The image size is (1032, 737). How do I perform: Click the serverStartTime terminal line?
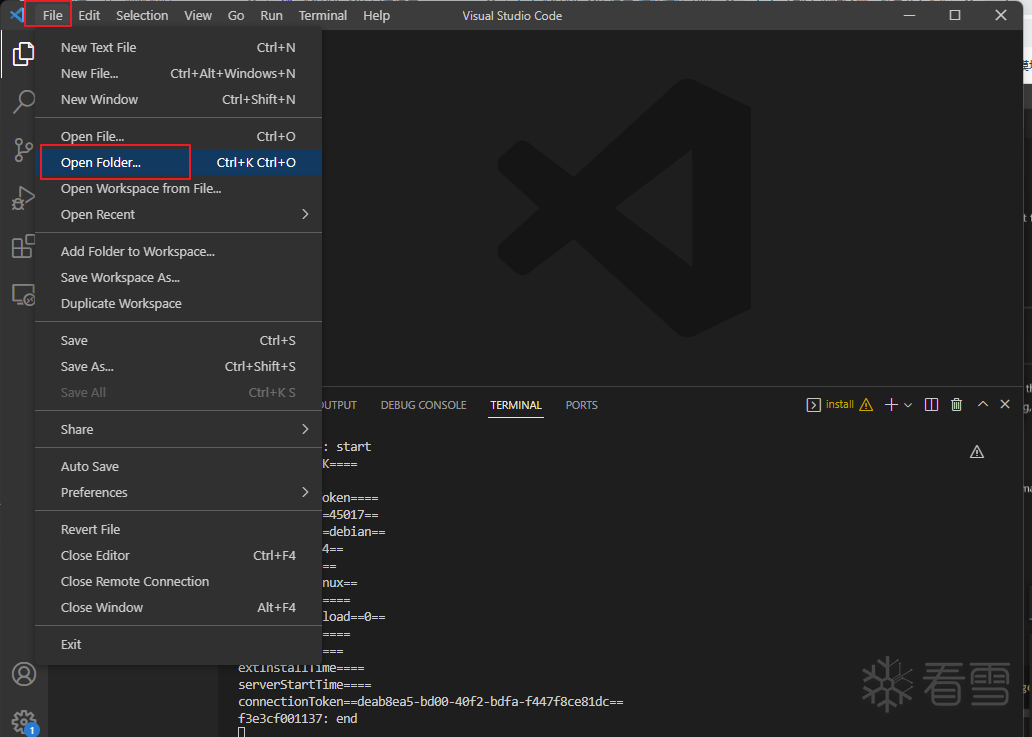(305, 685)
